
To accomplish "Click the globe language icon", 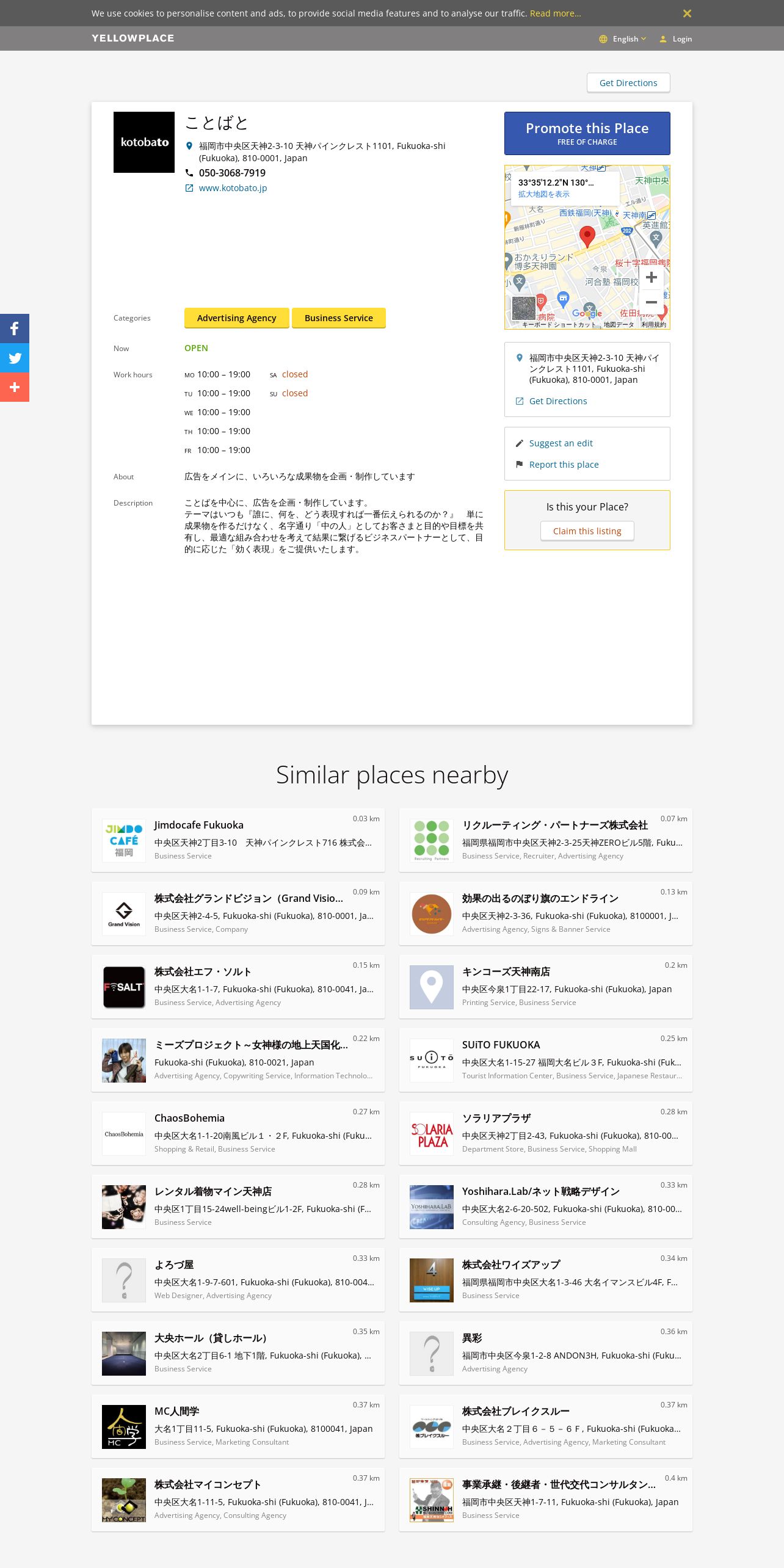I will pos(603,39).
